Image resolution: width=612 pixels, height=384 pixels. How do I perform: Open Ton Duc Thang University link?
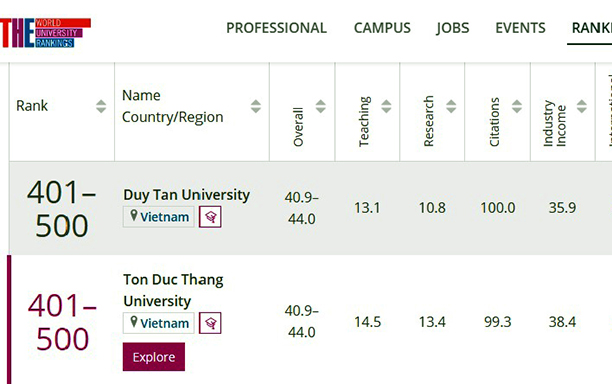coord(173,290)
